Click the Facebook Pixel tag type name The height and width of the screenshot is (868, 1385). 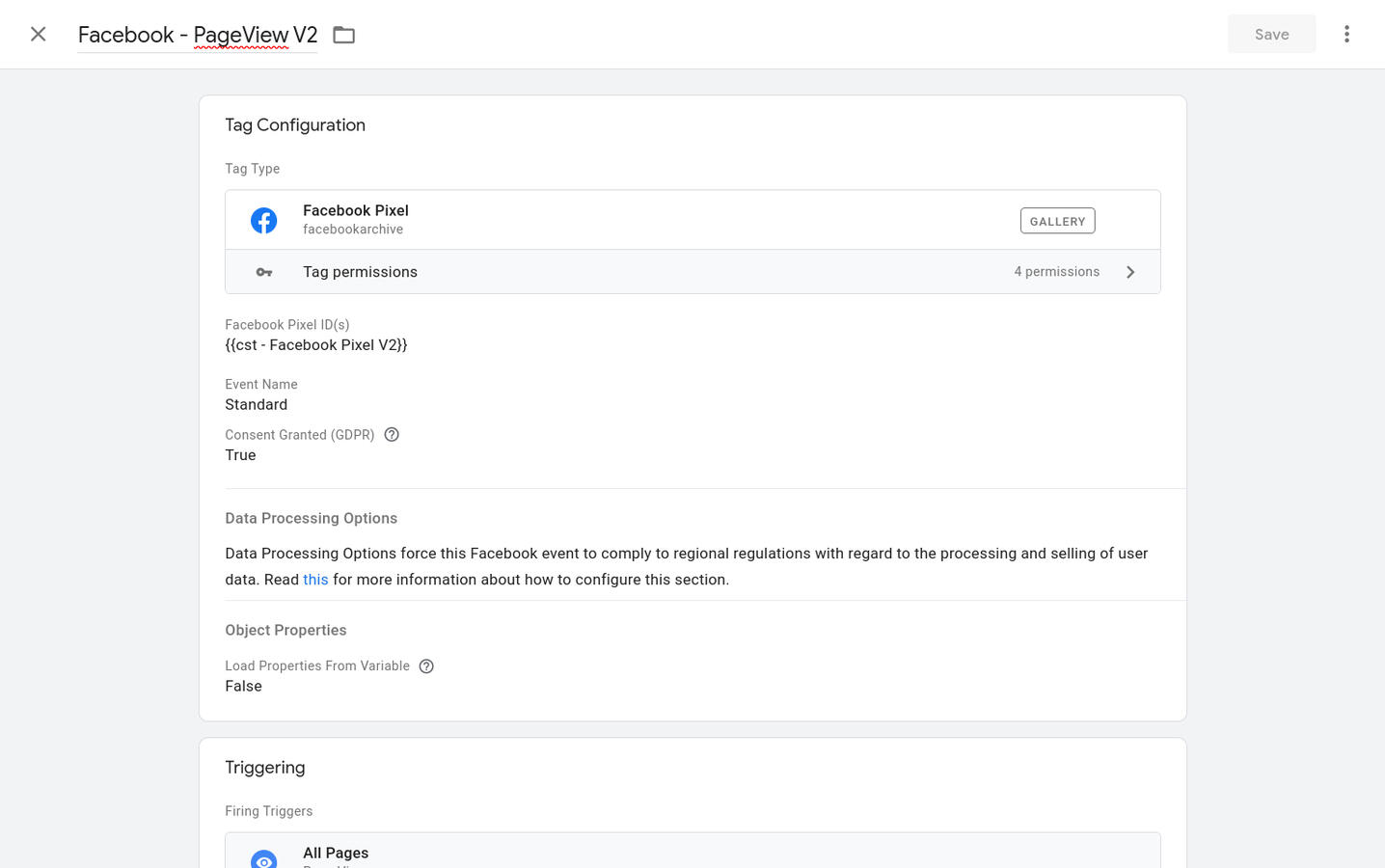(356, 210)
